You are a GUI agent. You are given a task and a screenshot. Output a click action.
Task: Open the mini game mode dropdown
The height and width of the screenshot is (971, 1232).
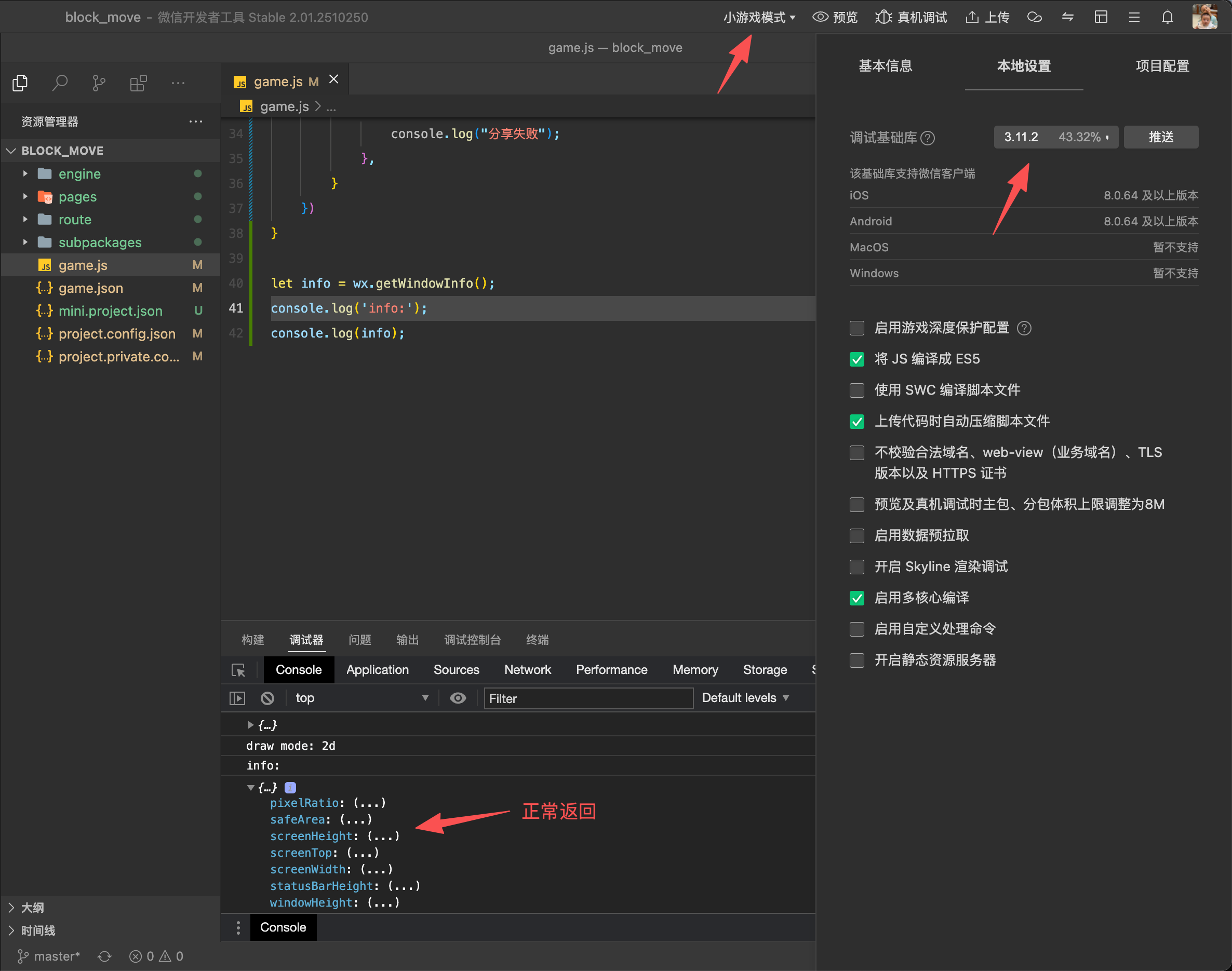tap(758, 17)
